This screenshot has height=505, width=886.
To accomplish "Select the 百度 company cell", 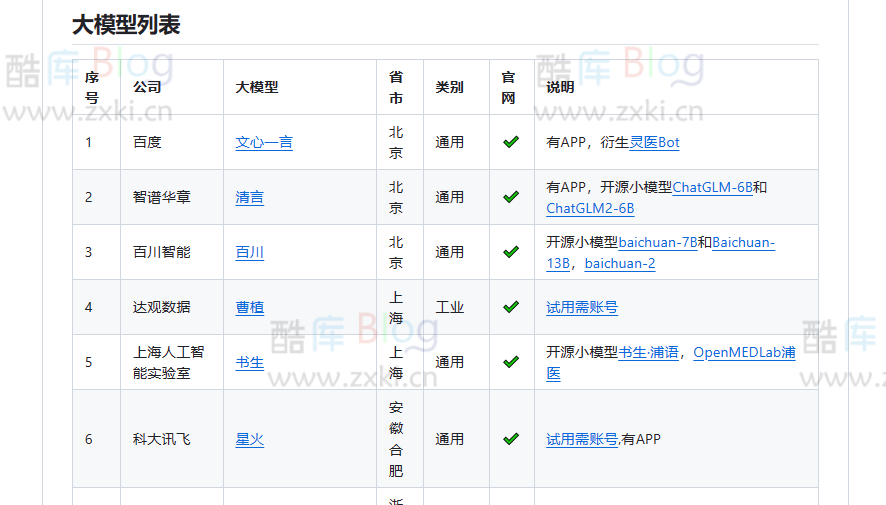I will pos(172,142).
